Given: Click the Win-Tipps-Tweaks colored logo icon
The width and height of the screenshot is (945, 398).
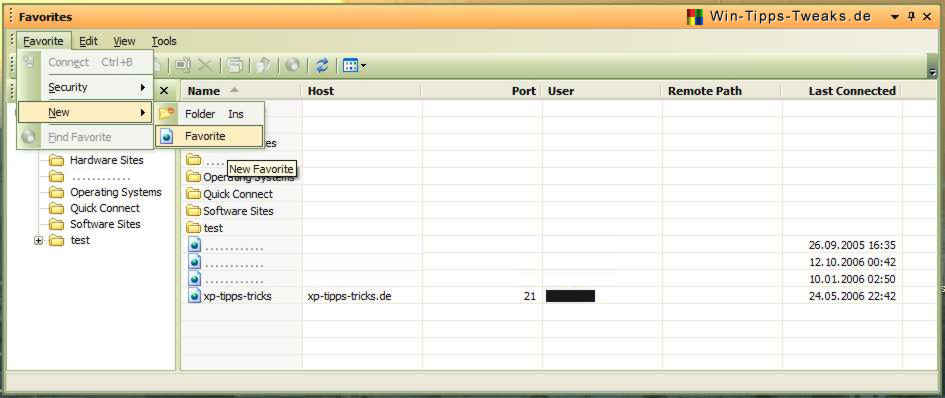Looking at the screenshot, I should click(x=695, y=17).
